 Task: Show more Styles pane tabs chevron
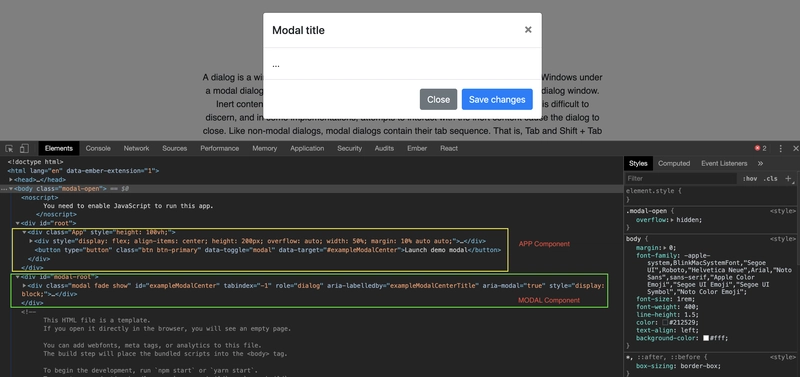pos(760,163)
